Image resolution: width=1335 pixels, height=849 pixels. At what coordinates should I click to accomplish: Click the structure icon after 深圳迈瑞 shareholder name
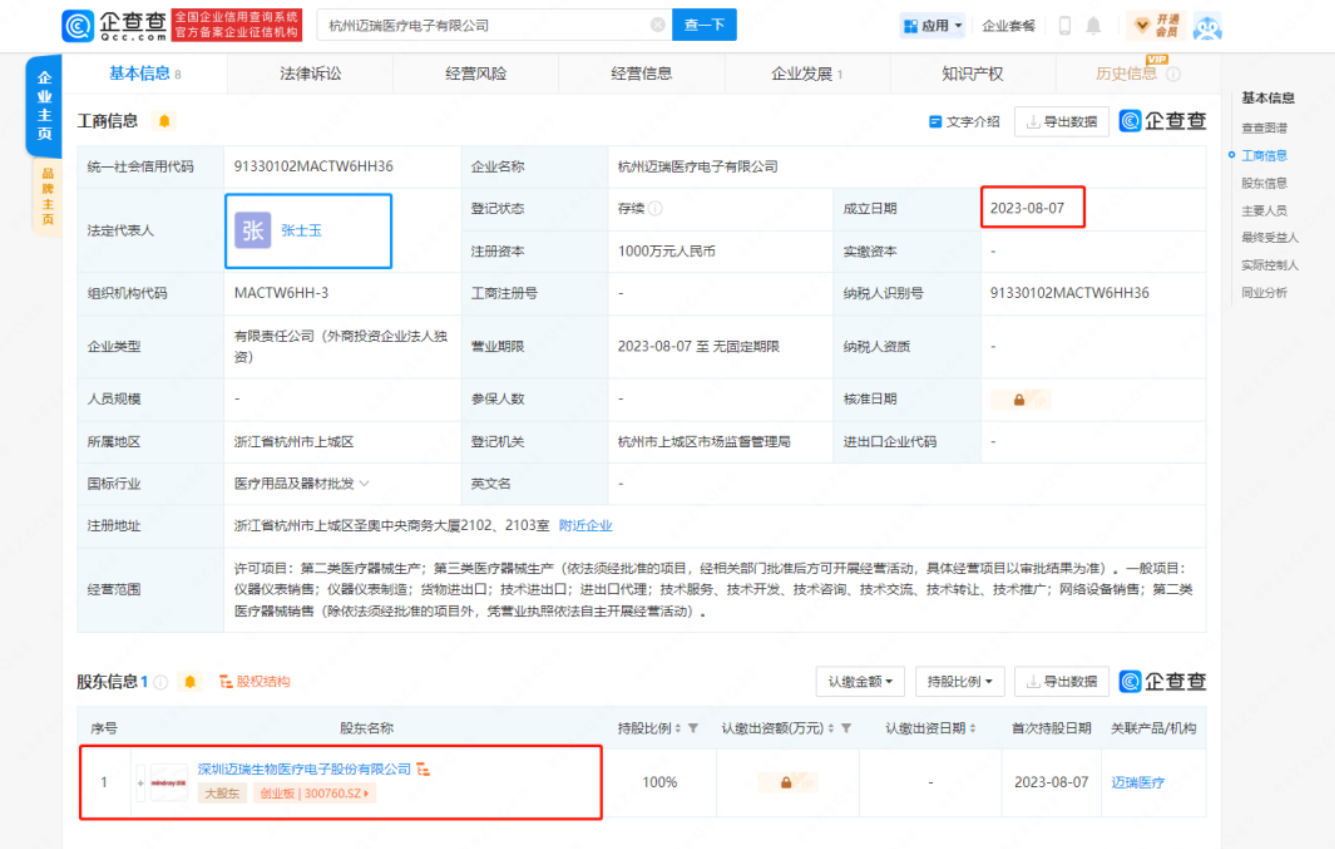coord(423,769)
